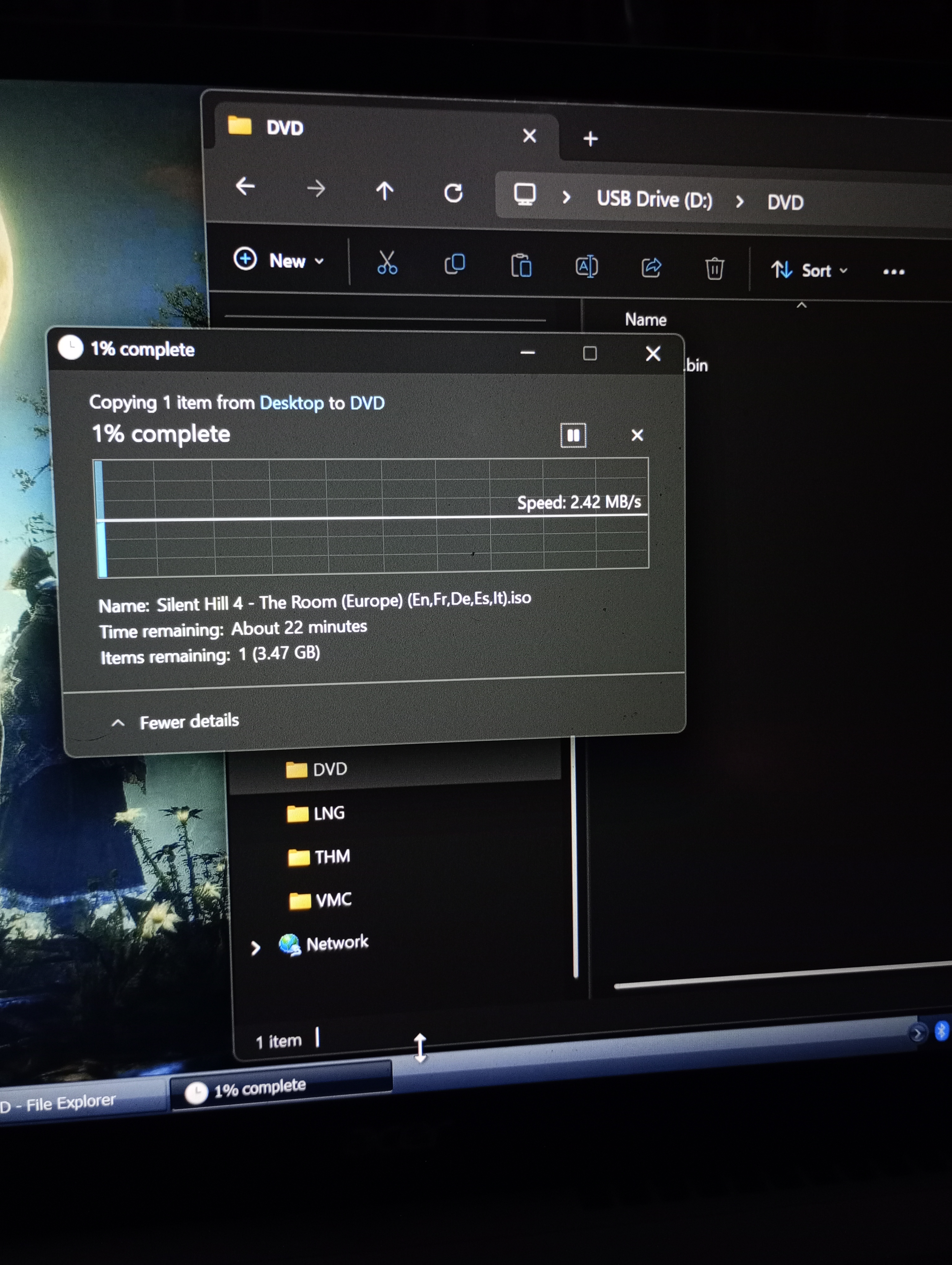Open the See more three-dots menu
The image size is (952, 1265).
pos(893,272)
